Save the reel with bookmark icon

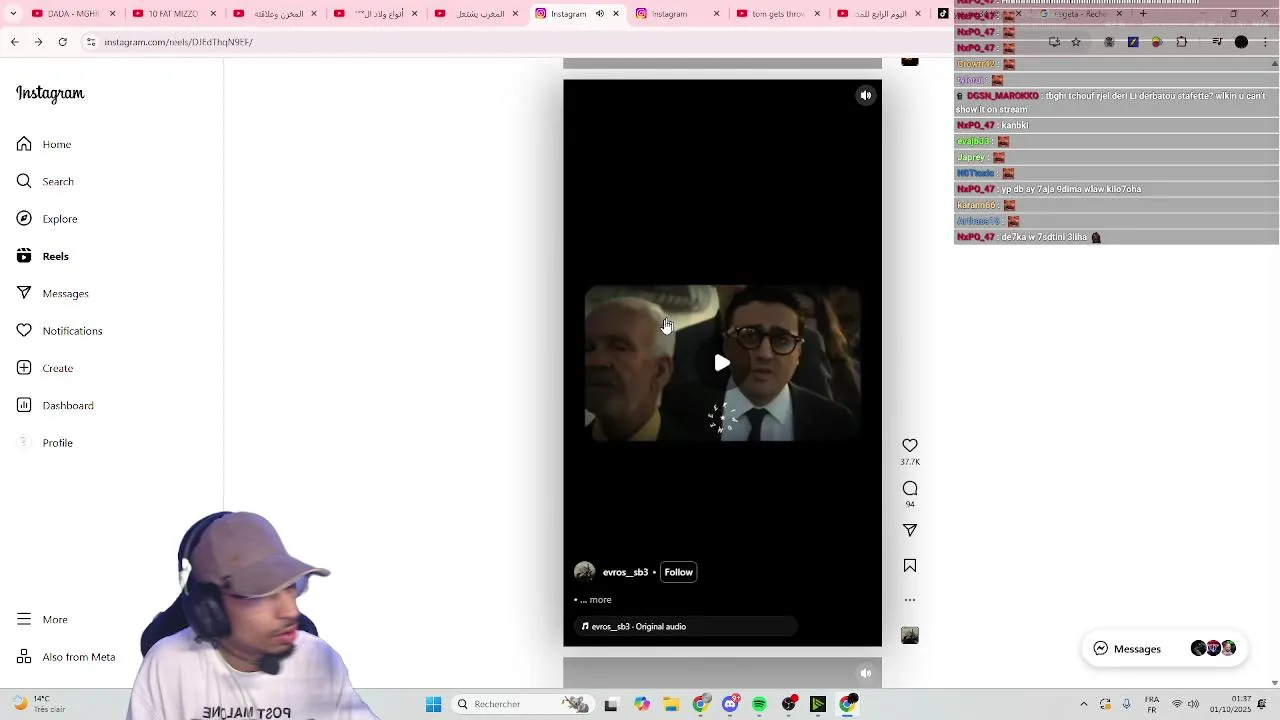tap(910, 566)
